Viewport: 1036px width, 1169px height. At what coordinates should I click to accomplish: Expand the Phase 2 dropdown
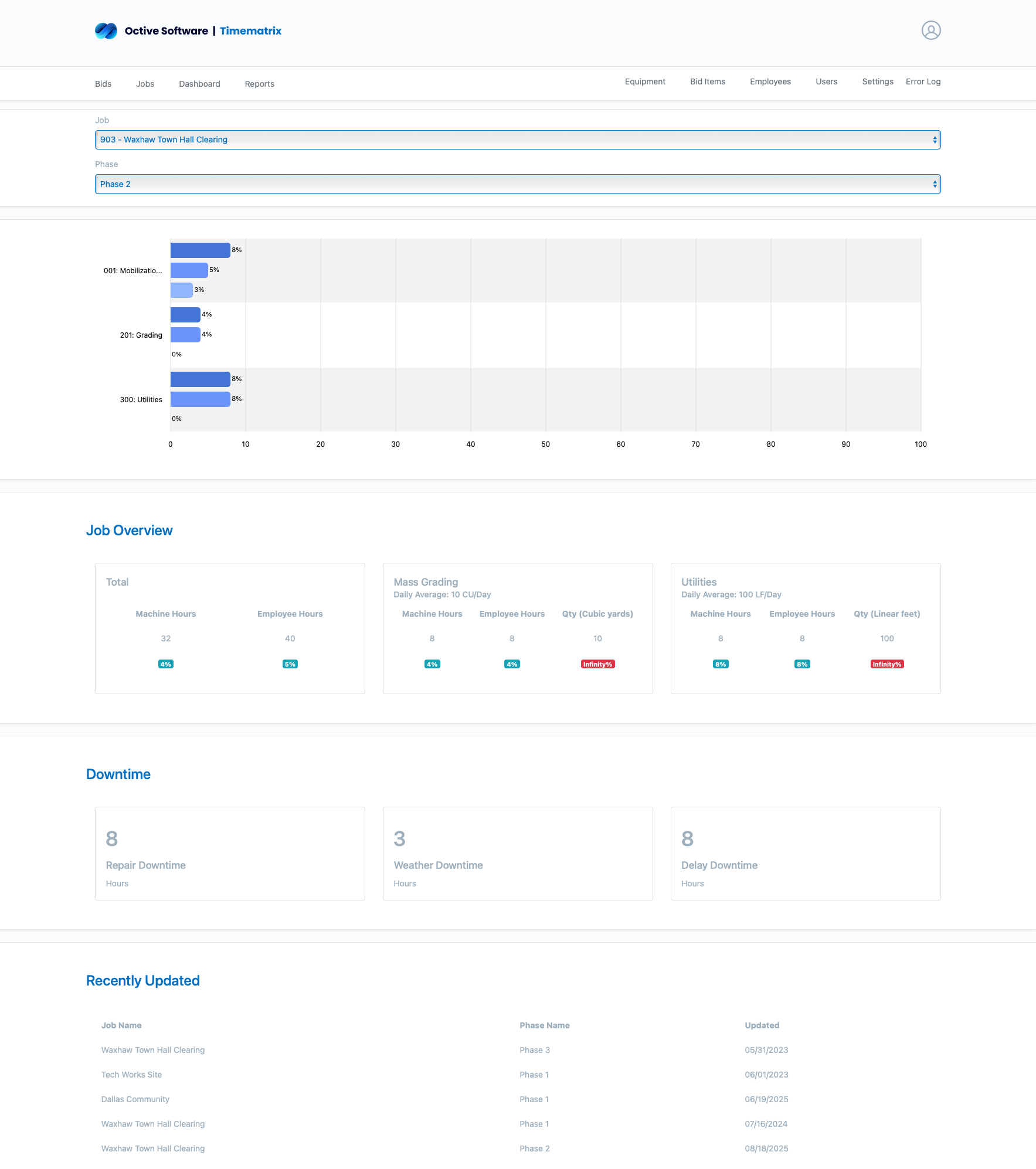517,184
